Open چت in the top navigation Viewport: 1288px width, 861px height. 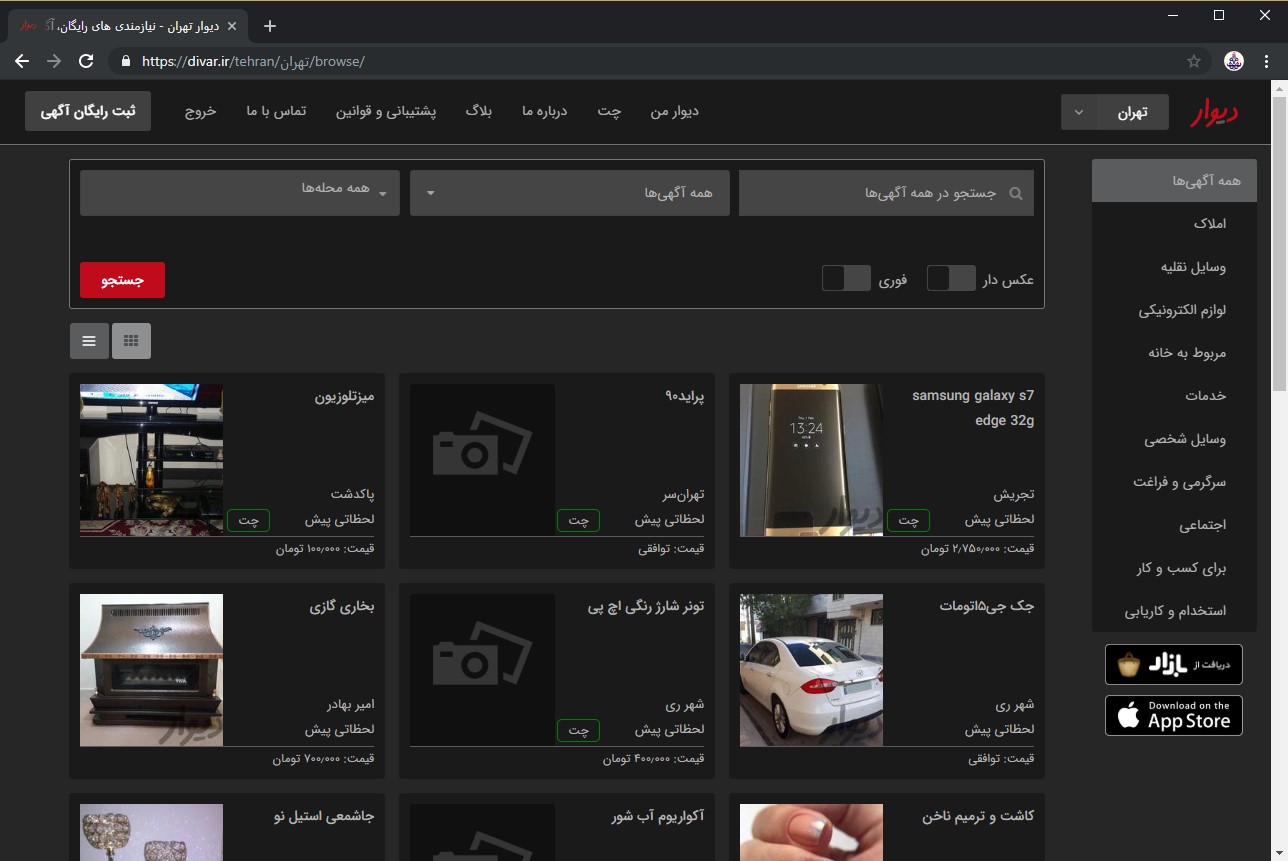(610, 112)
